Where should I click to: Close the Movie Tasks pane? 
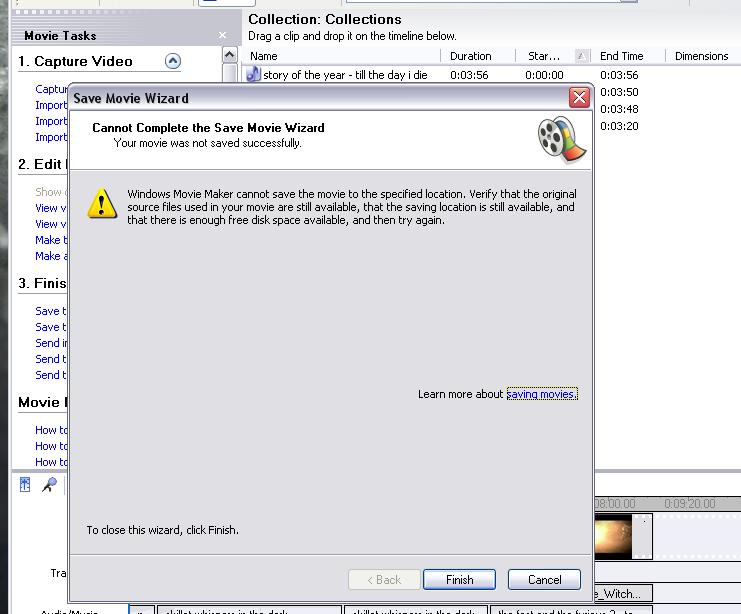click(x=222, y=35)
